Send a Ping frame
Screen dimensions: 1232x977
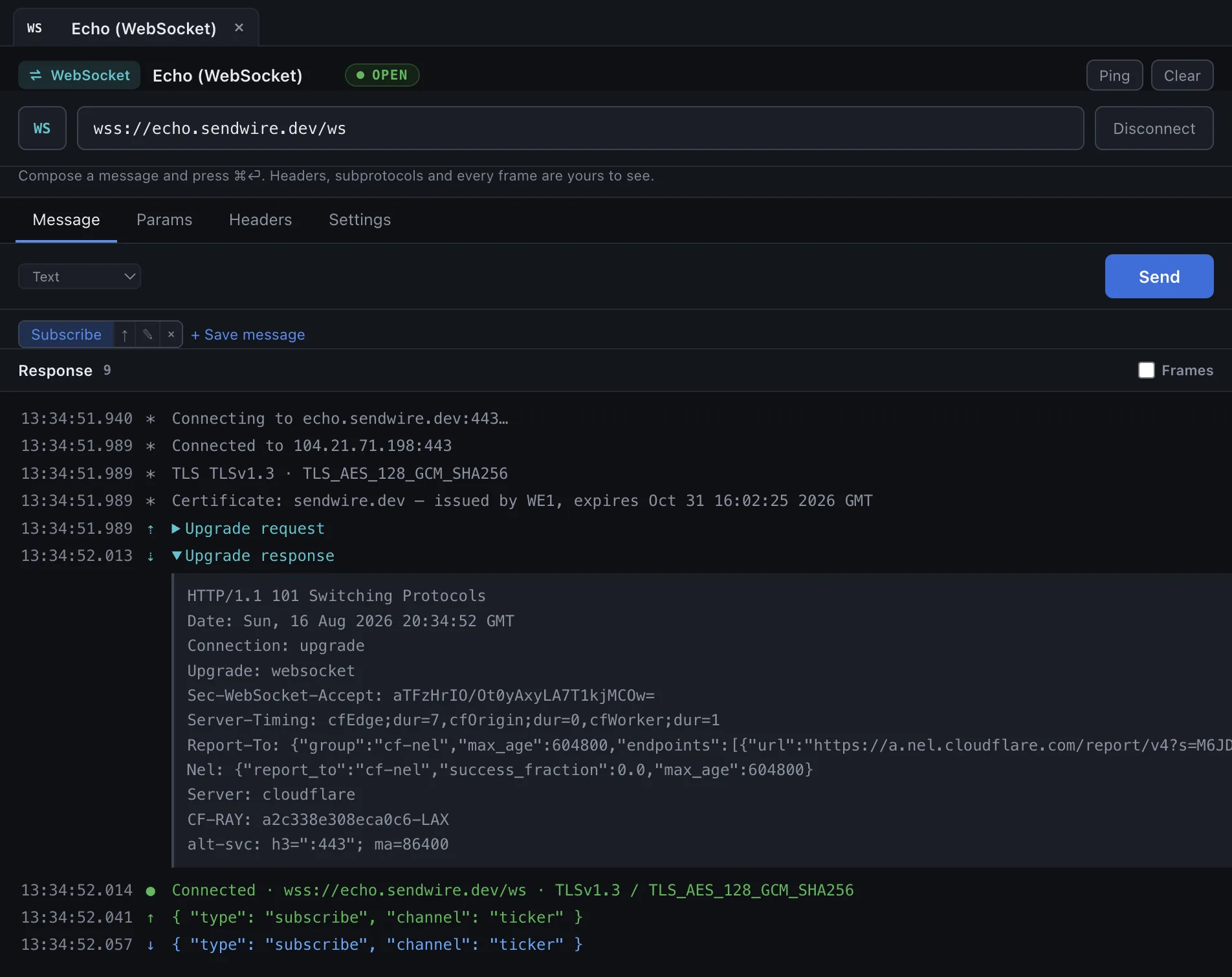[1114, 76]
